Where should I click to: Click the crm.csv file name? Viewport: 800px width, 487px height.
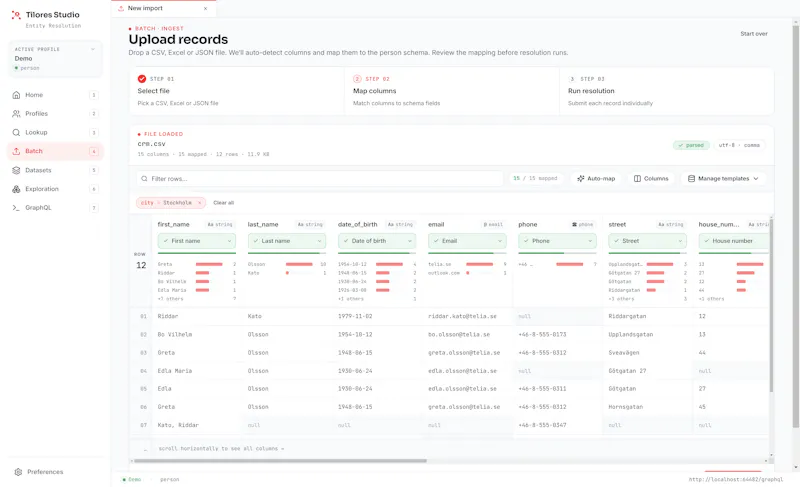point(152,144)
